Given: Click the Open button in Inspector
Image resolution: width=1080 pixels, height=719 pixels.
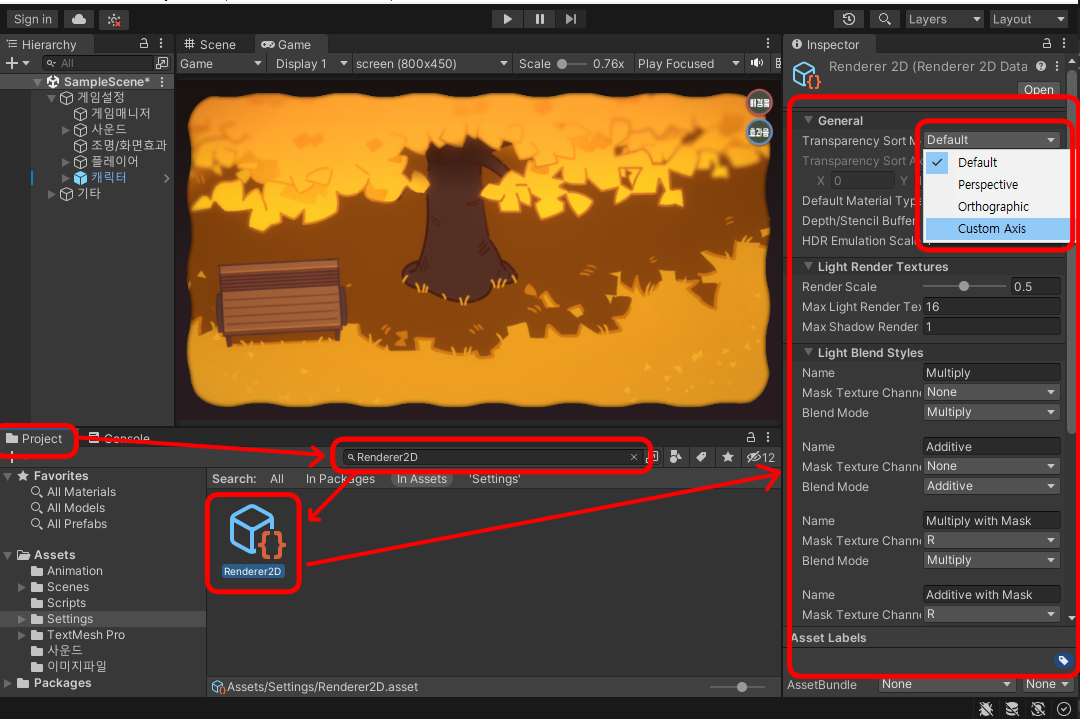Looking at the screenshot, I should point(1037,89).
